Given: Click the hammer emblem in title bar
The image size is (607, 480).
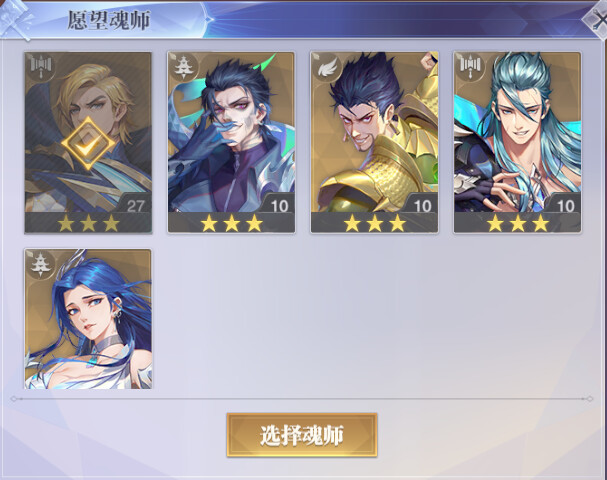Looking at the screenshot, I should click(17, 20).
